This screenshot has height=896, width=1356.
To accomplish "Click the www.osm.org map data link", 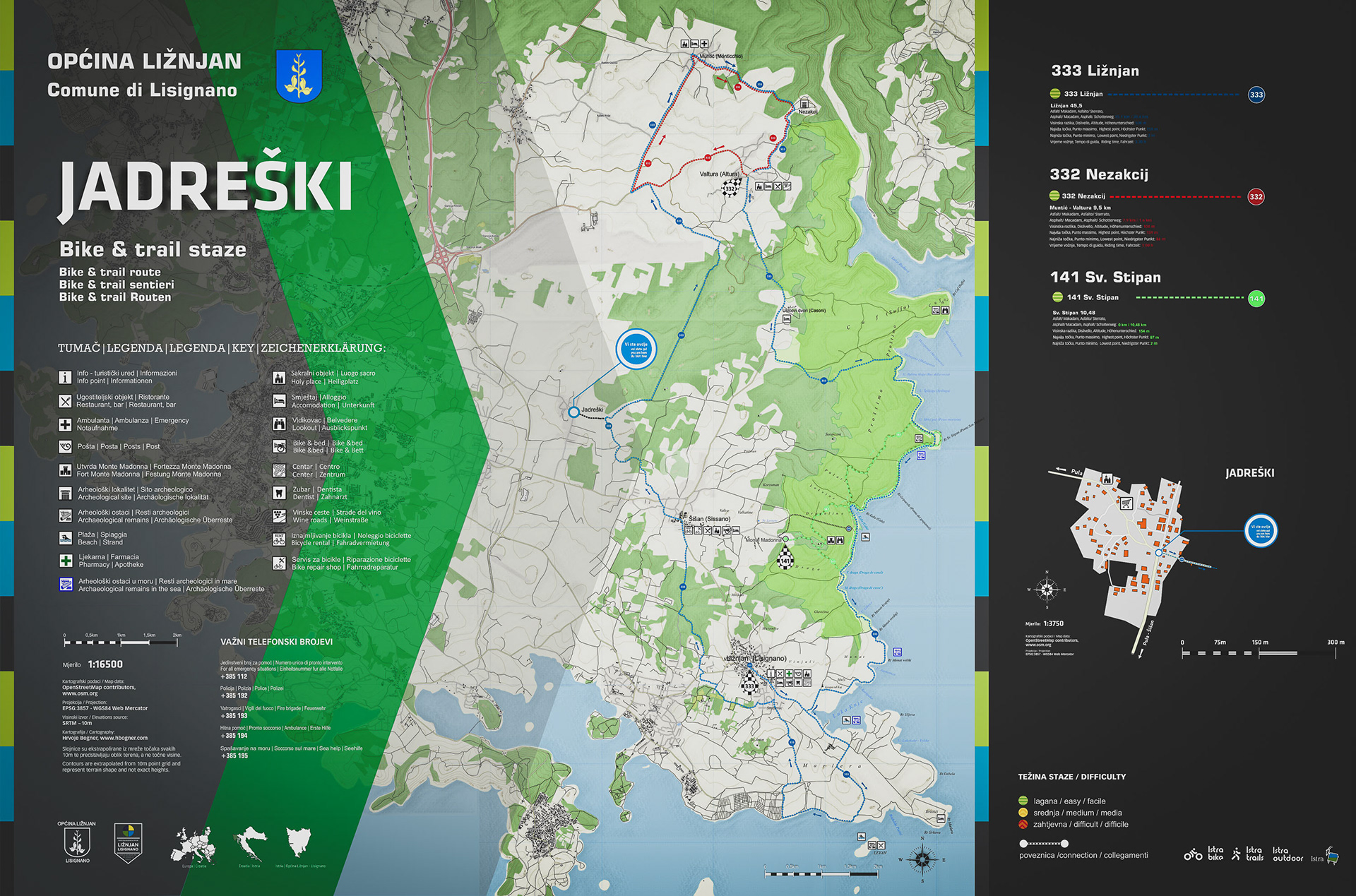I will 80,693.
